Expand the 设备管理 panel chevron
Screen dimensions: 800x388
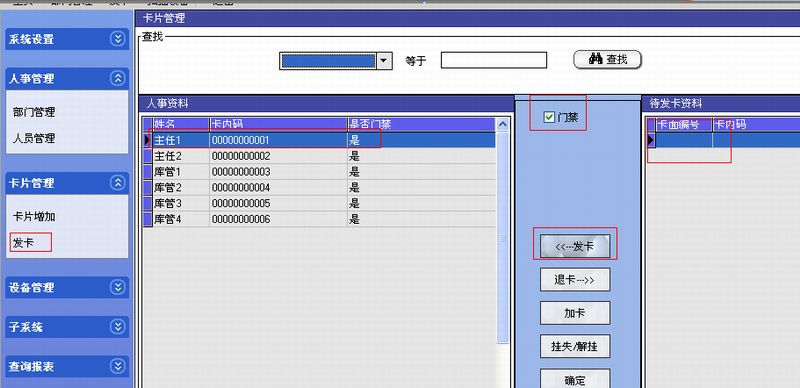(118, 287)
